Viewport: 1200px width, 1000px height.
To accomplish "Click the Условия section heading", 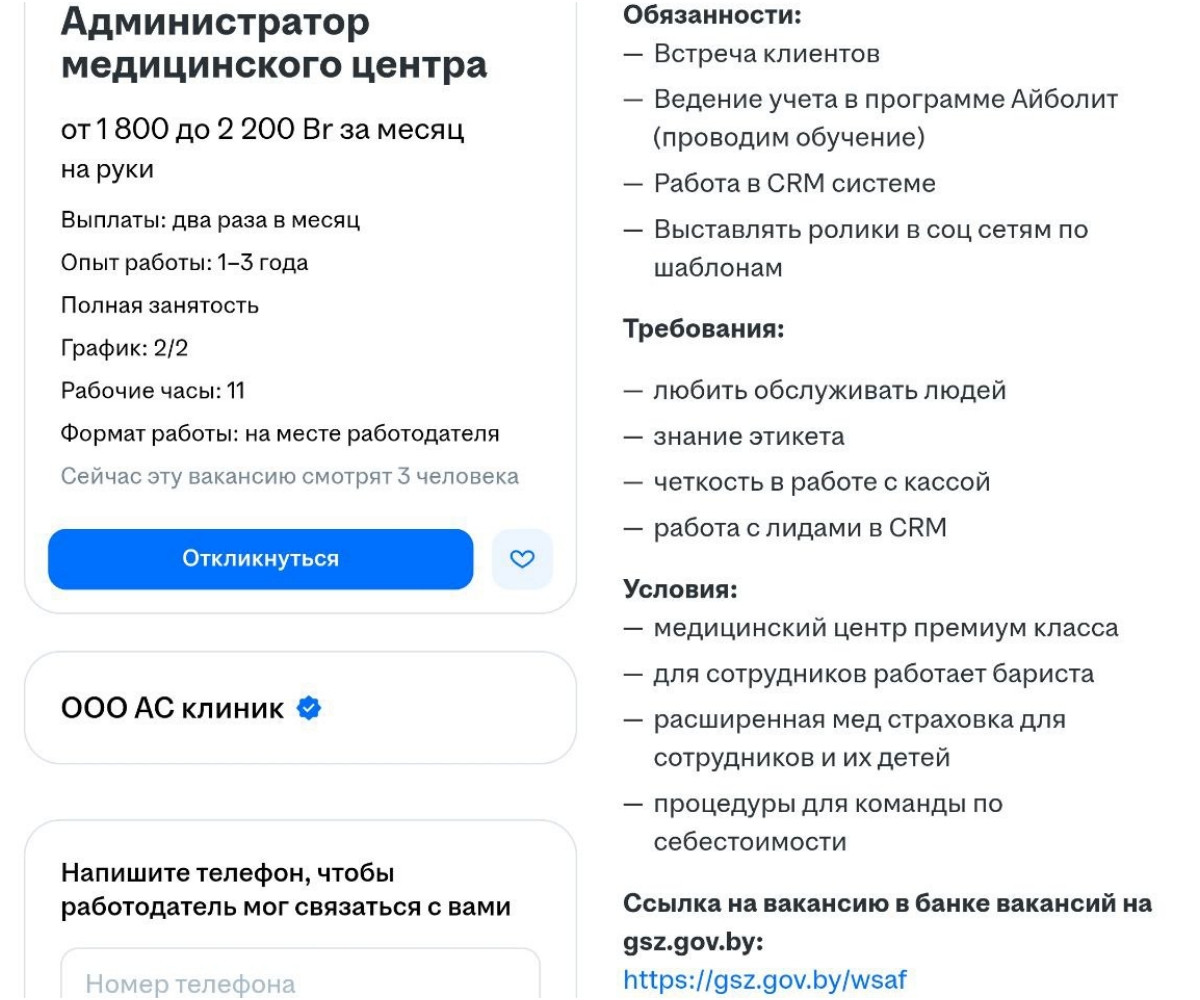I will click(x=680, y=590).
